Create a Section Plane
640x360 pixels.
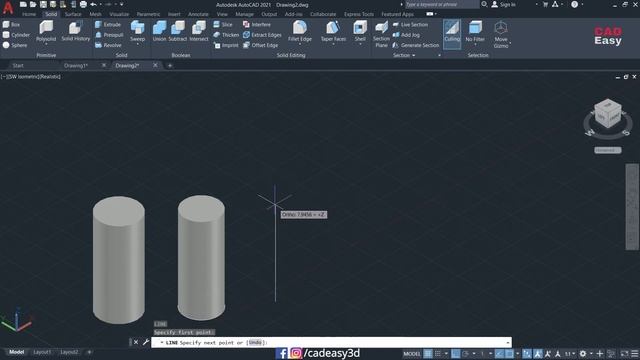click(x=381, y=34)
